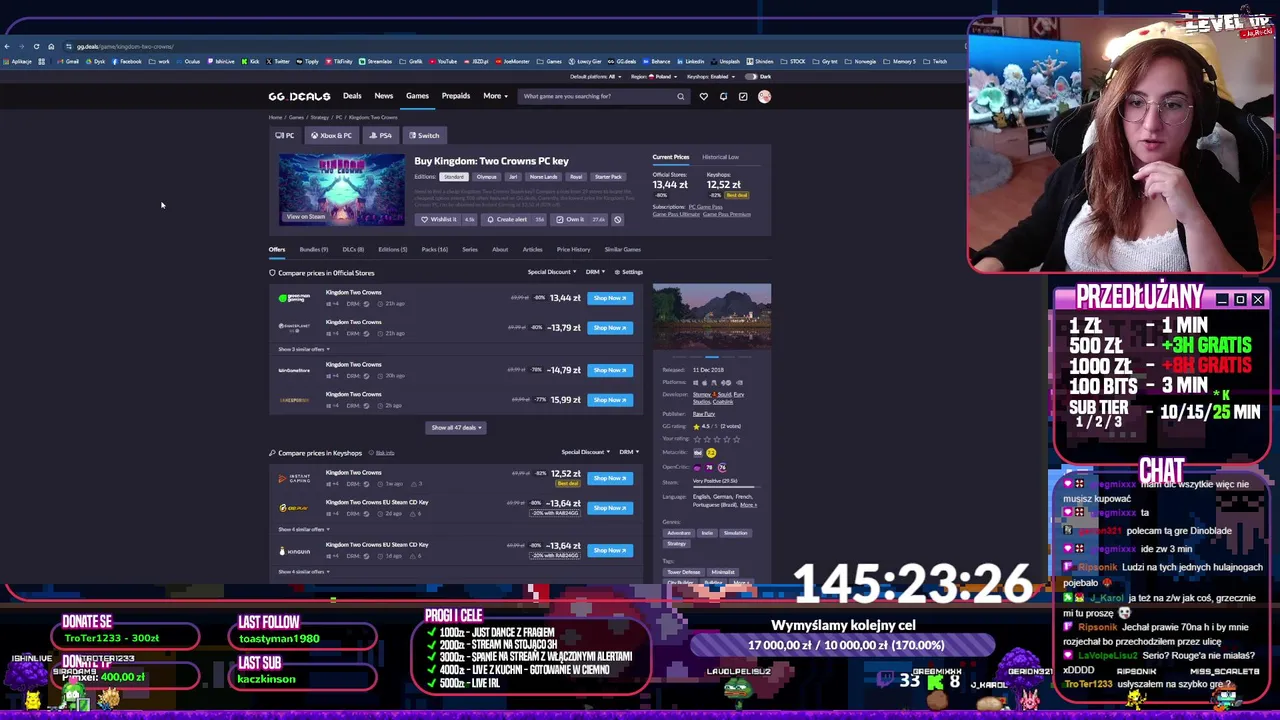Open the Gmail bookmark
Viewport: 1280px width, 720px height.
[69, 61]
